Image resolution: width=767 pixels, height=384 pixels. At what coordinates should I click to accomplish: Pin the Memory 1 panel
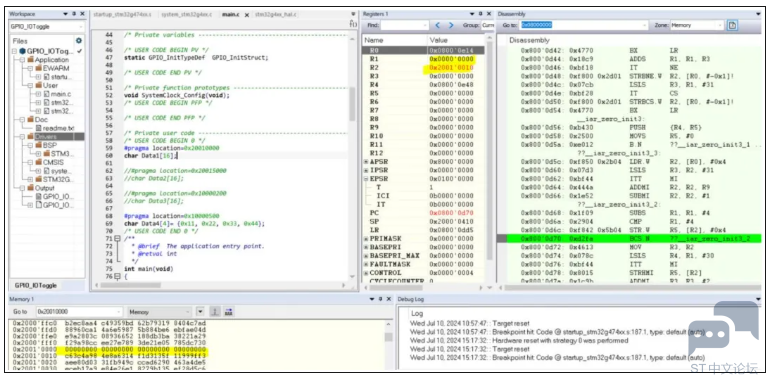point(381,299)
